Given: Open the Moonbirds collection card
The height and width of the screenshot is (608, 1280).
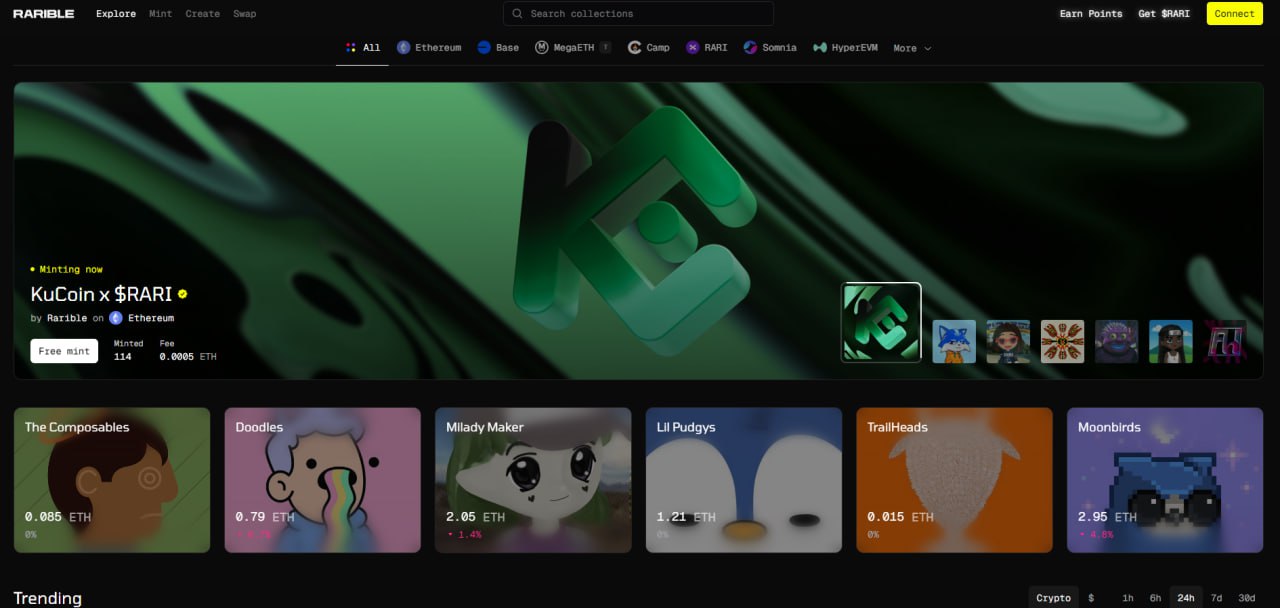Looking at the screenshot, I should 1165,480.
